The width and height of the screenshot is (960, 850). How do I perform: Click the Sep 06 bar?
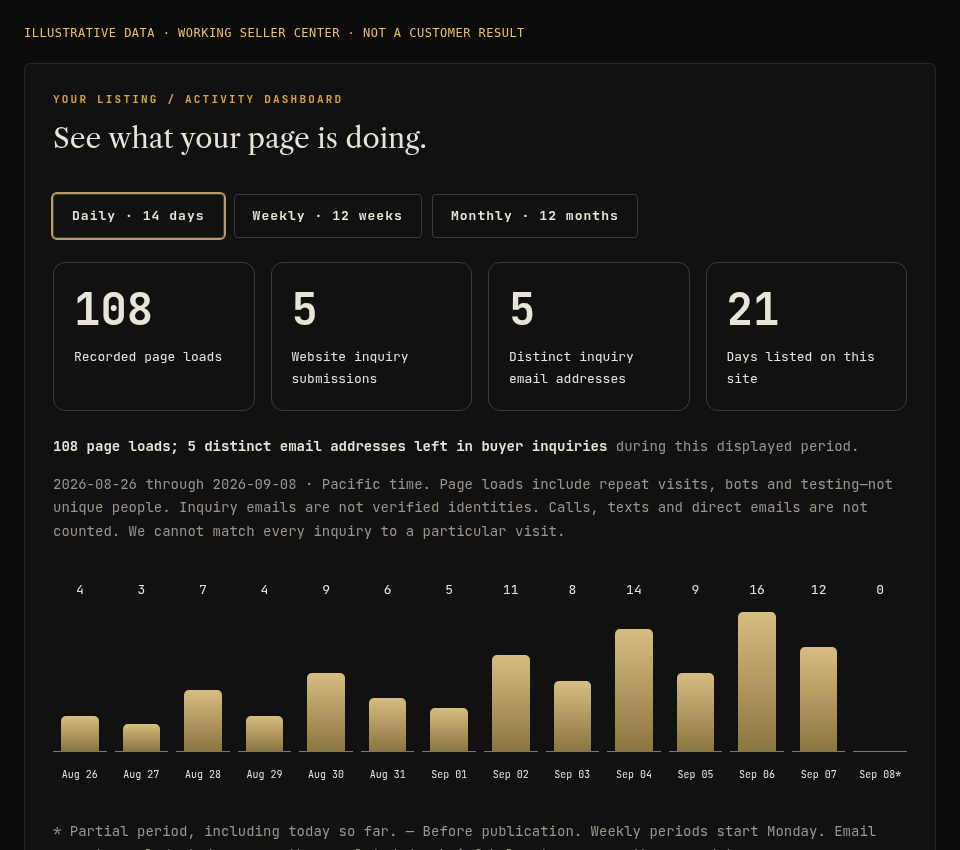[757, 682]
